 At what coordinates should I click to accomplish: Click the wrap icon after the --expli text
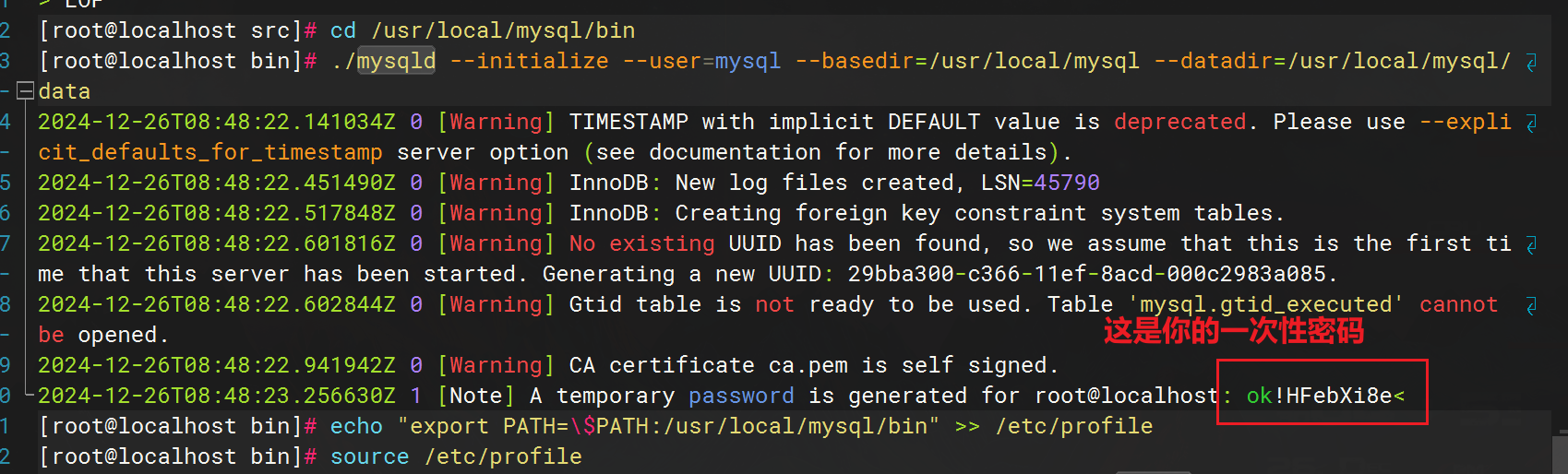tap(1531, 123)
